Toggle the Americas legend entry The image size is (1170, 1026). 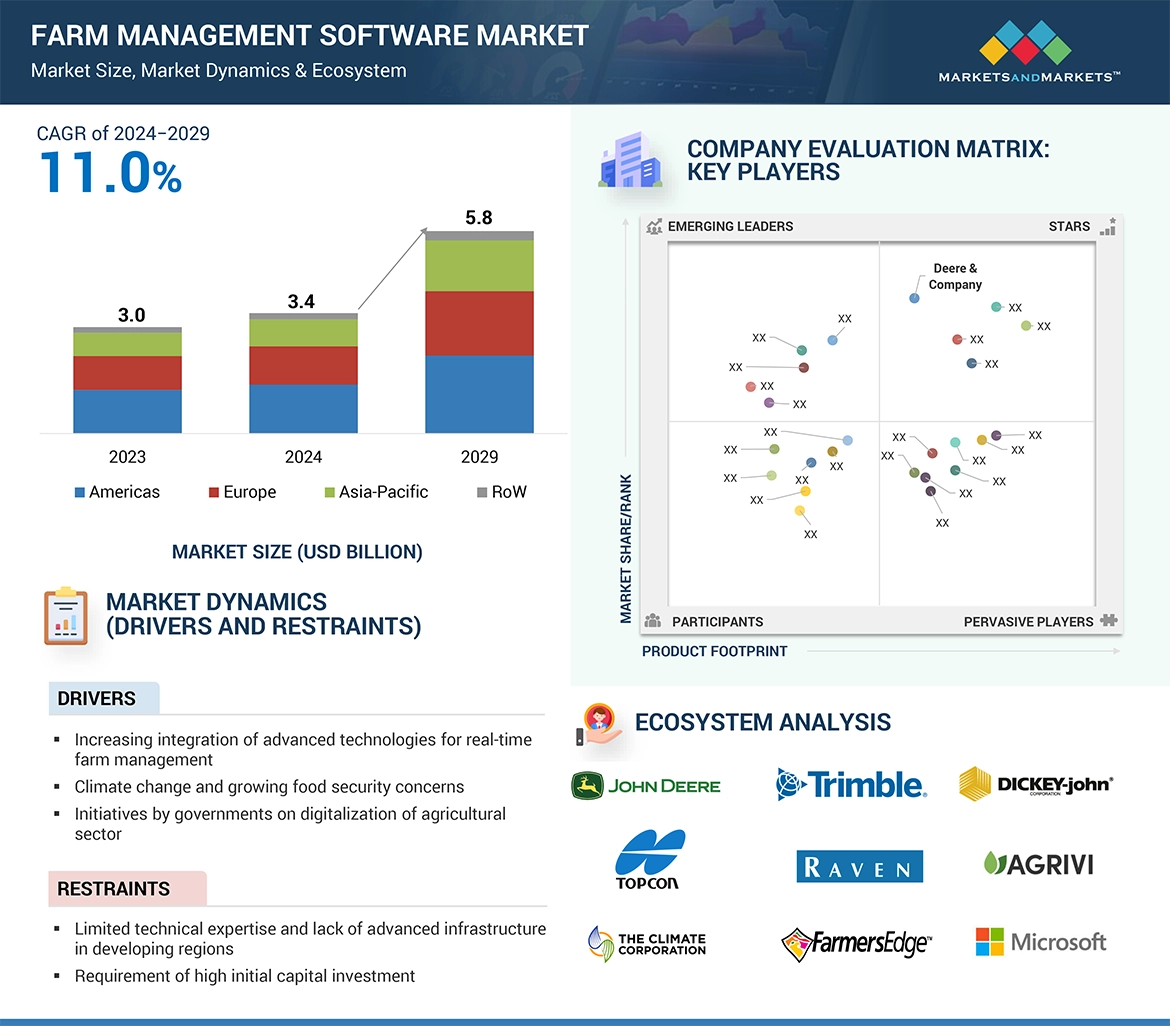tap(117, 492)
